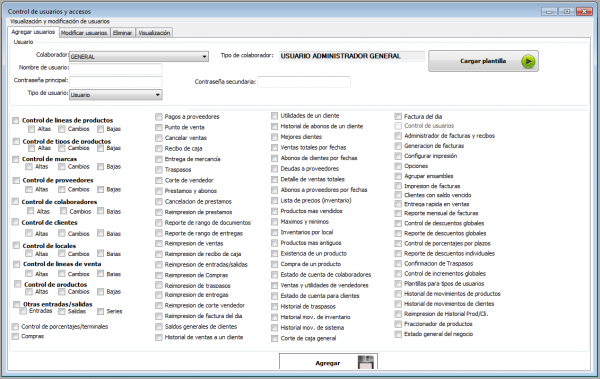600x379 pixels.
Task: Check the Compras checkbox
Action: [15, 336]
